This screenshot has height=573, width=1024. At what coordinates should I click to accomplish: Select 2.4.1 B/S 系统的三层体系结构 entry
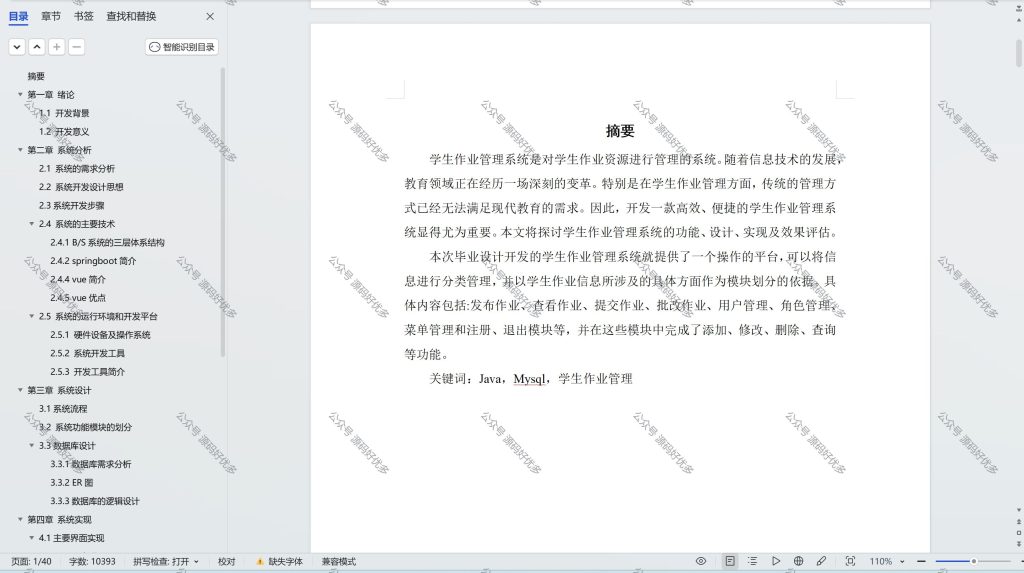click(107, 242)
